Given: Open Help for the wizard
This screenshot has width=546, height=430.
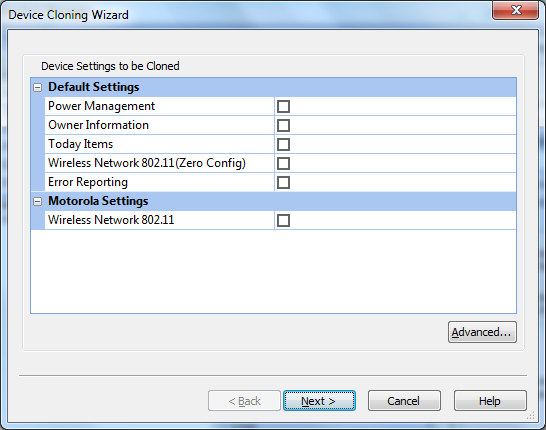Looking at the screenshot, I should [490, 401].
